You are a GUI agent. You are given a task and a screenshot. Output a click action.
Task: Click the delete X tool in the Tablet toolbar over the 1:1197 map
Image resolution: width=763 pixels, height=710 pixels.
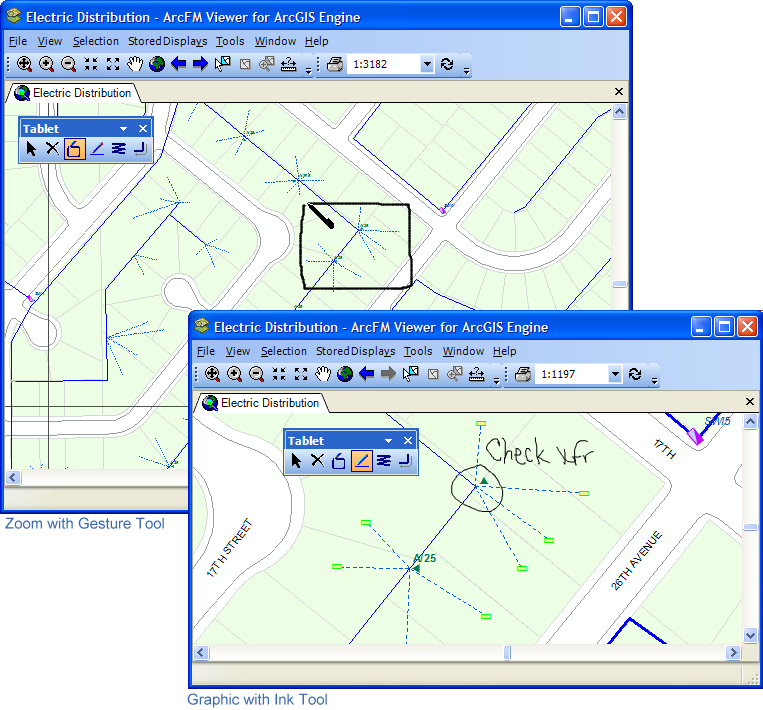[x=318, y=460]
